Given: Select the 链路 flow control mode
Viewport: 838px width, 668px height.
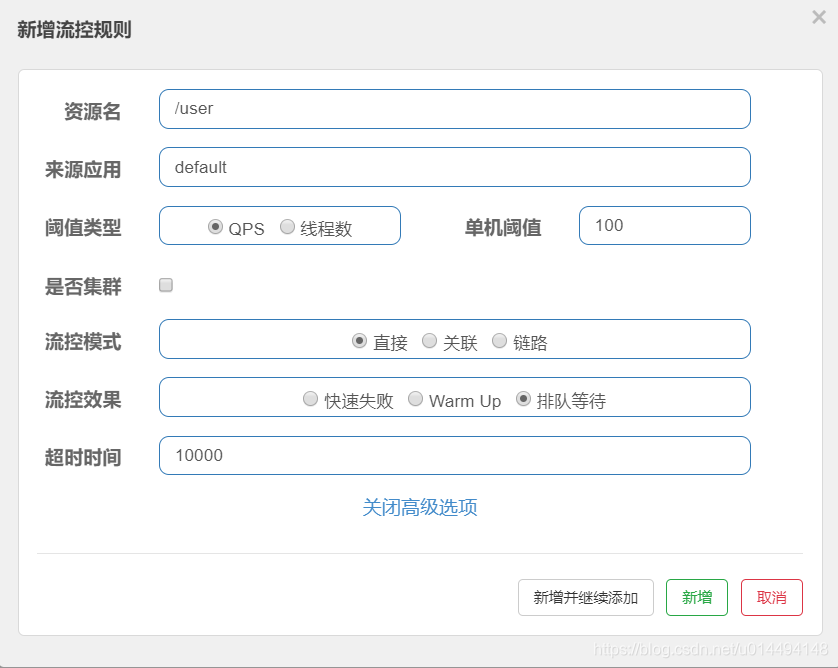Looking at the screenshot, I should click(499, 340).
